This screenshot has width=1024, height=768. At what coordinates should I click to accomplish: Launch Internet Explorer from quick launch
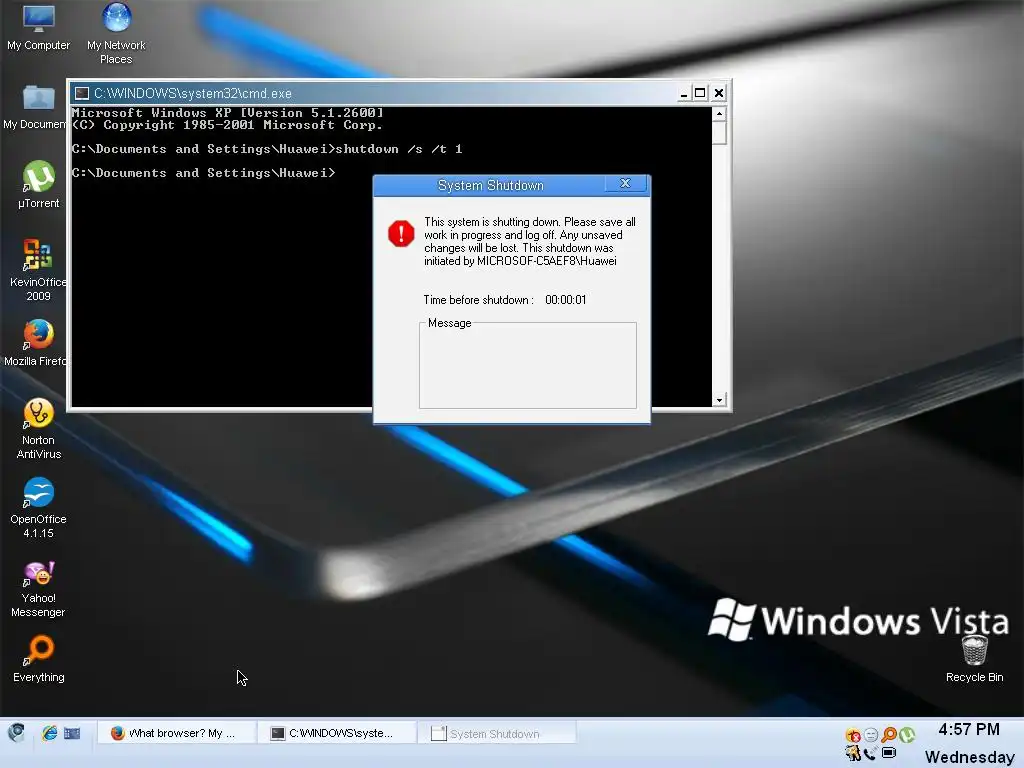pos(50,733)
